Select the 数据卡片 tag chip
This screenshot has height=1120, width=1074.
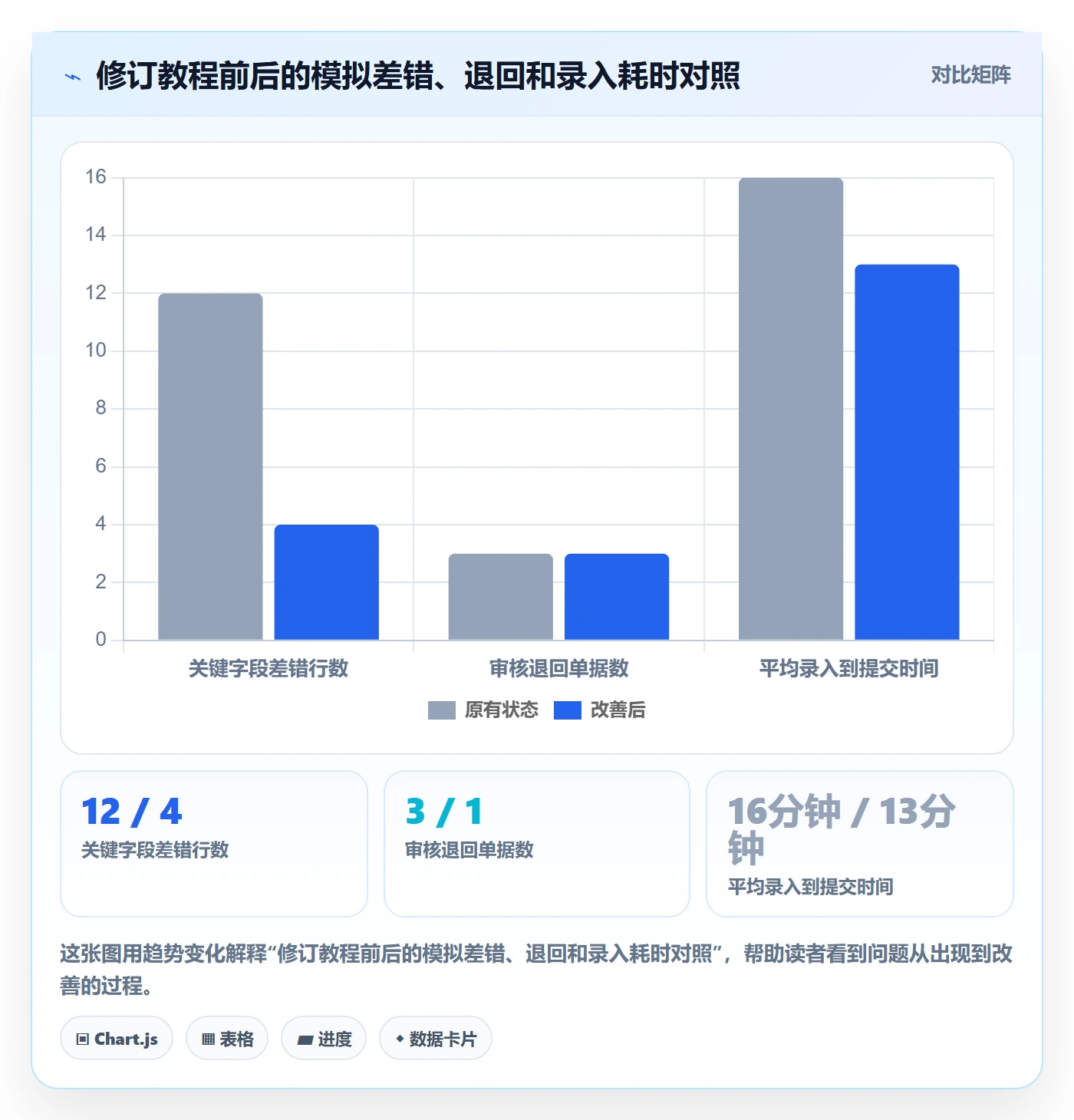pyautogui.click(x=436, y=1039)
